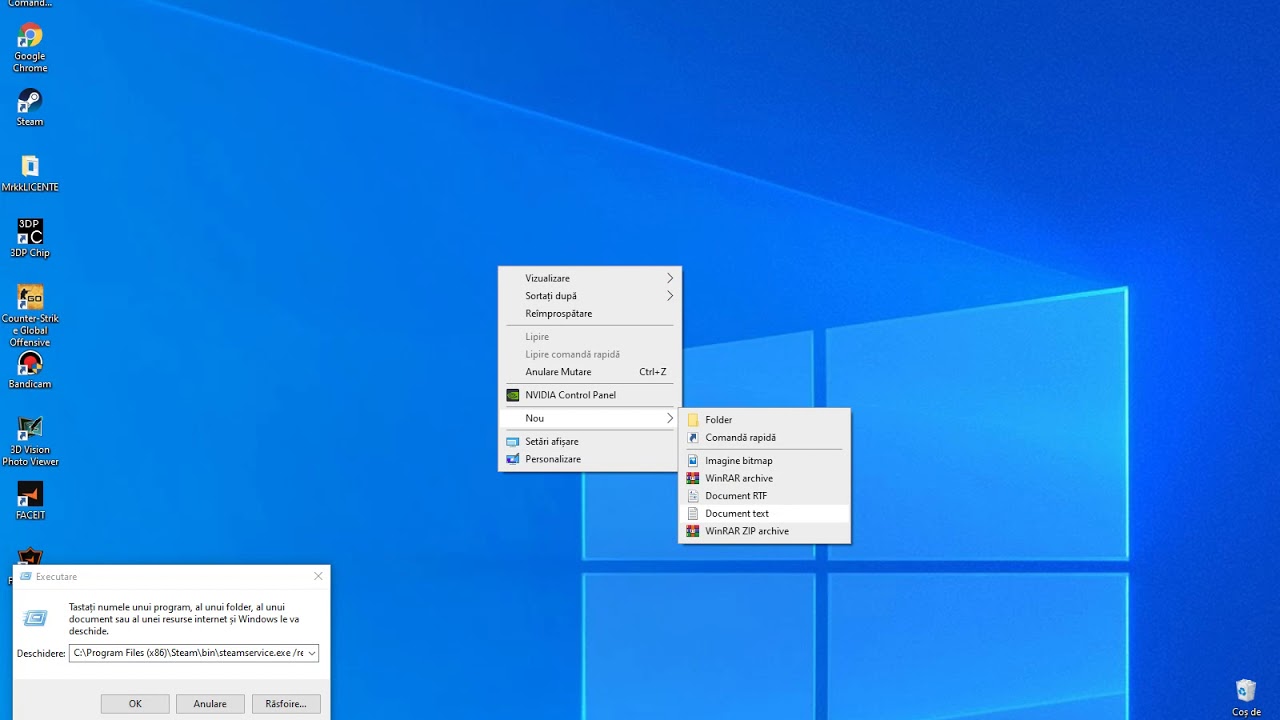Select the 3DP Chip desktop icon
The height and width of the screenshot is (720, 1280).
coord(30,238)
